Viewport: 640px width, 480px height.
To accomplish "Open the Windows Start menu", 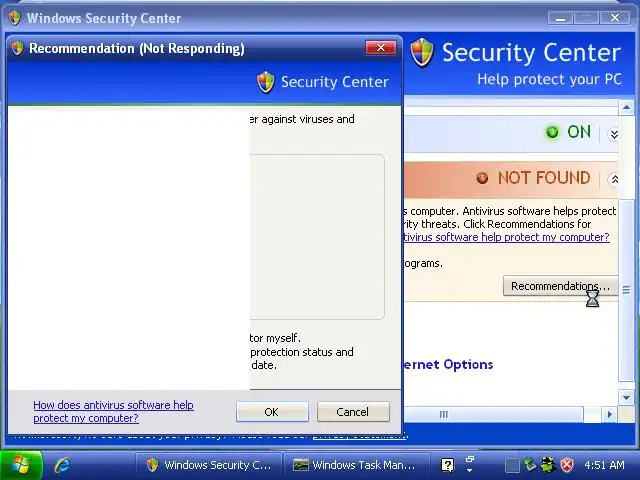I will pyautogui.click(x=20, y=465).
